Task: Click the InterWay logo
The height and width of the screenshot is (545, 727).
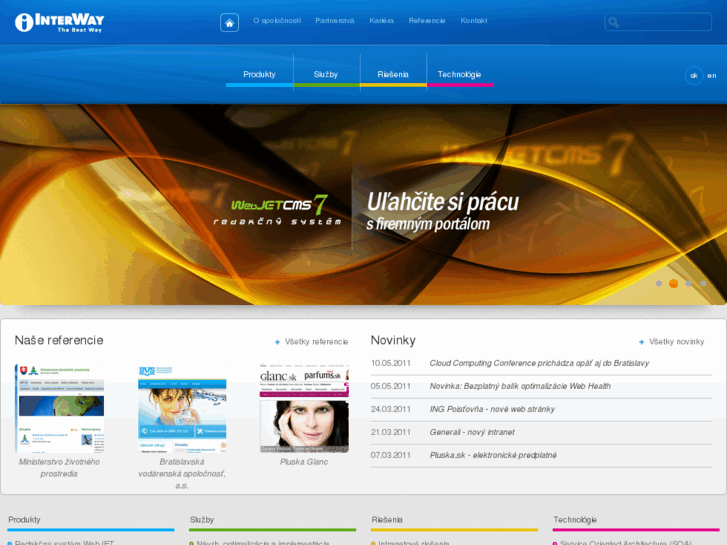Action: click(59, 22)
